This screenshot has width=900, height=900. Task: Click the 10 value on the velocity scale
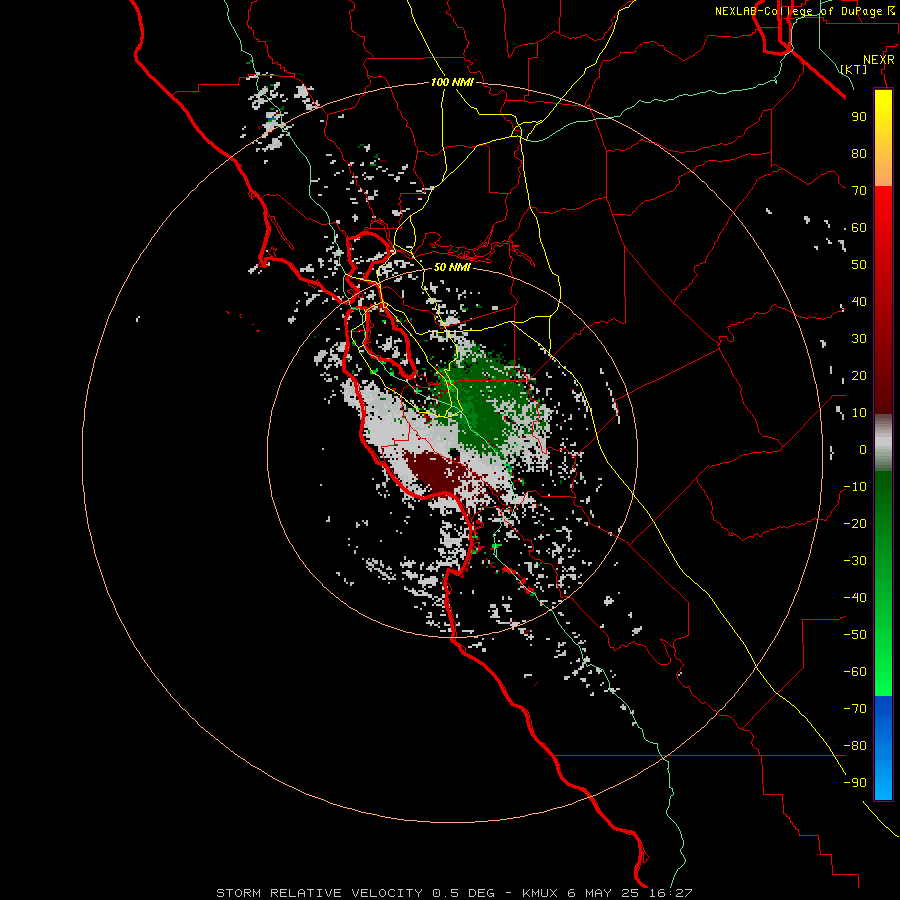tap(859, 413)
